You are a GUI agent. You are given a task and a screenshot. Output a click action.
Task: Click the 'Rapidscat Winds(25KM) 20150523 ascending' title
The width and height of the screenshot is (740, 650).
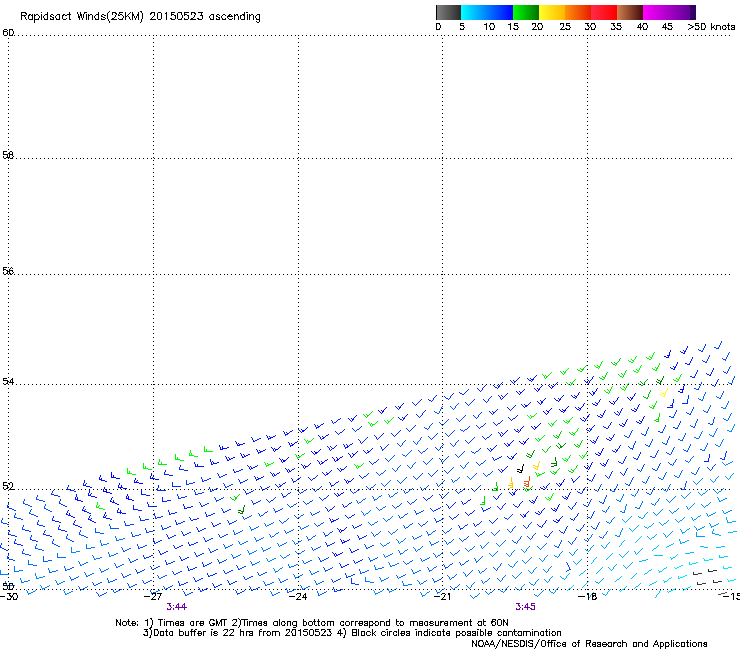click(140, 17)
